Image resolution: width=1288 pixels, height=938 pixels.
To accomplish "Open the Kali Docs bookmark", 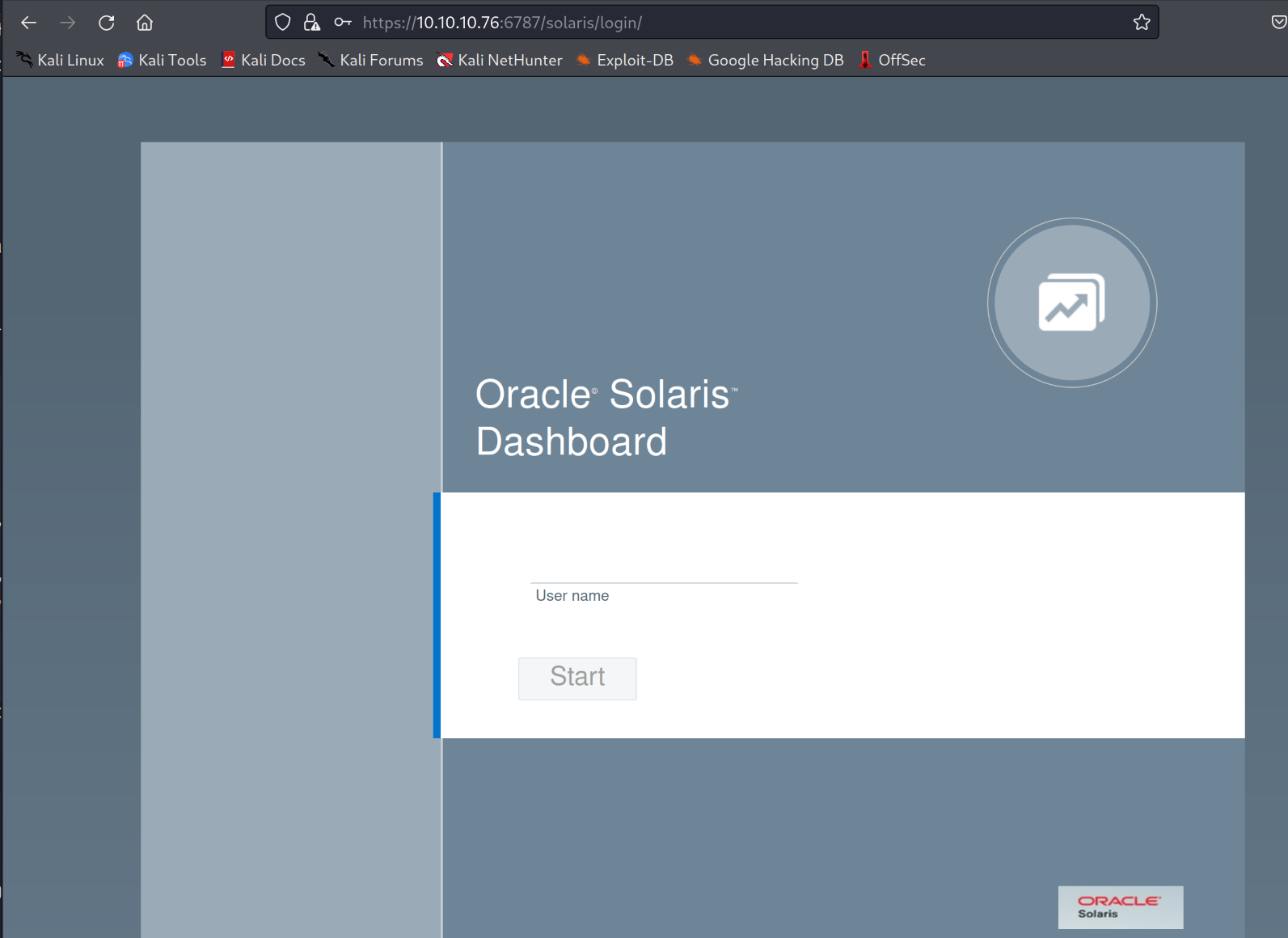I will 264,60.
